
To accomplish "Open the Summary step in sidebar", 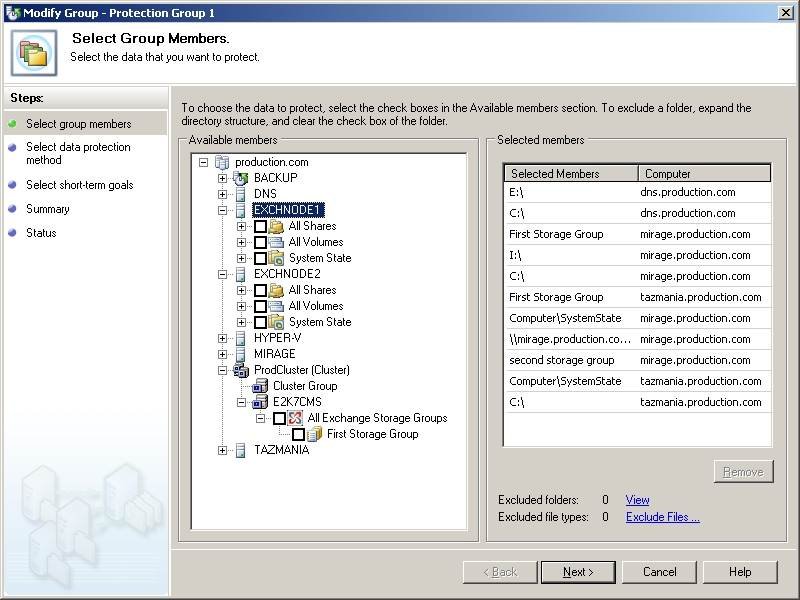I will (47, 209).
